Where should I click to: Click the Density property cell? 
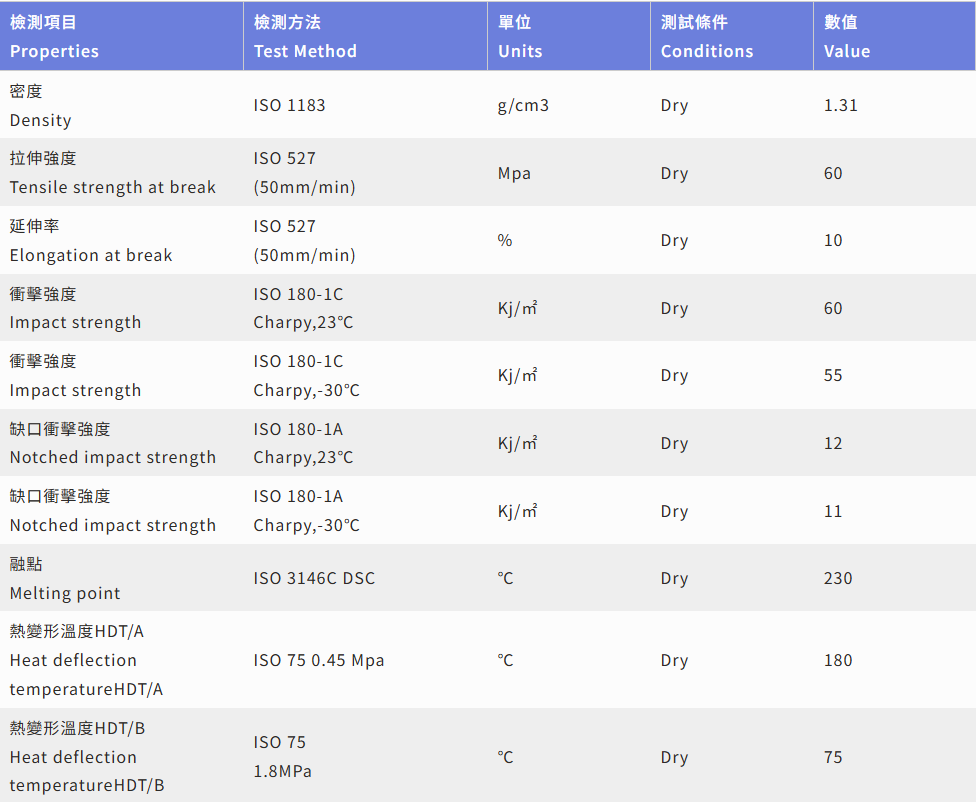click(x=121, y=105)
